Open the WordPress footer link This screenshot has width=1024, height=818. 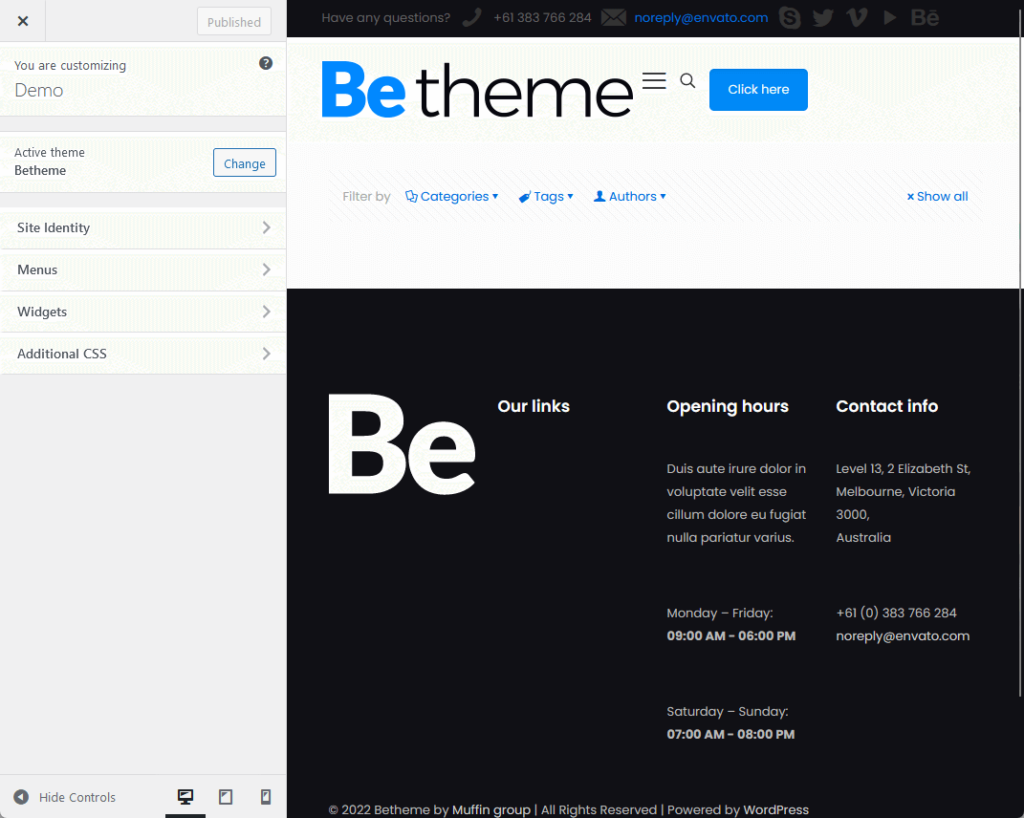click(776, 810)
